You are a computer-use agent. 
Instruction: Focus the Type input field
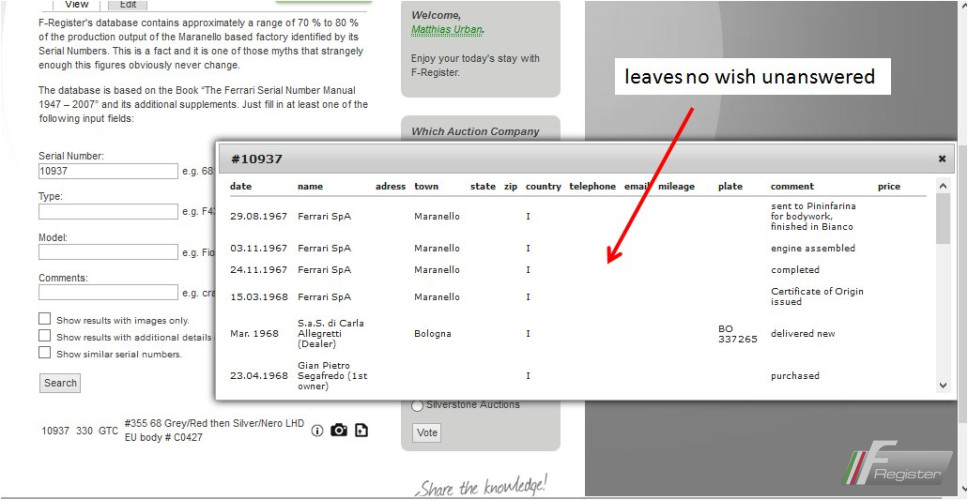(108, 212)
